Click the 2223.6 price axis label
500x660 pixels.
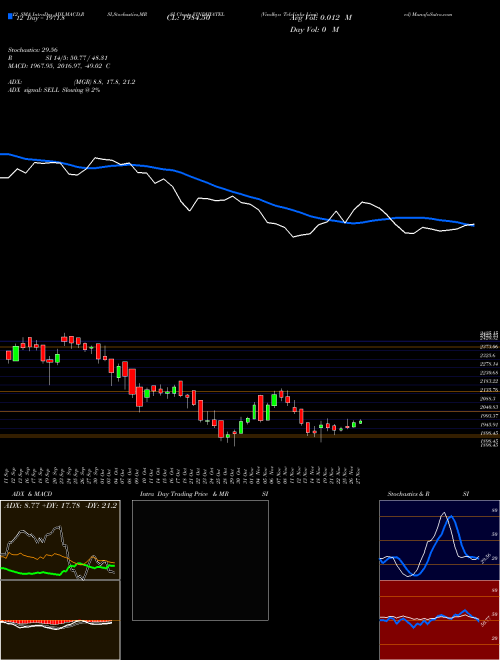click(488, 356)
